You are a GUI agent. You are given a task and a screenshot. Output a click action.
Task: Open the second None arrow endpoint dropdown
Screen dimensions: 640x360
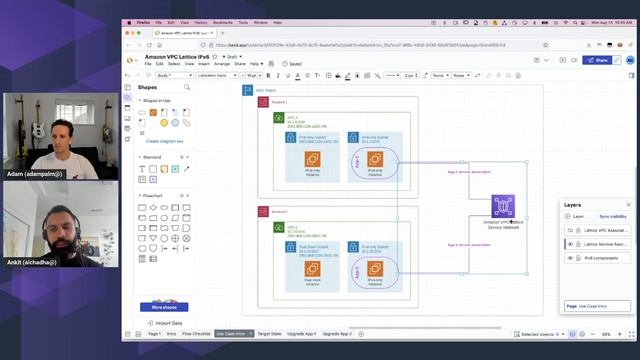coord(462,76)
